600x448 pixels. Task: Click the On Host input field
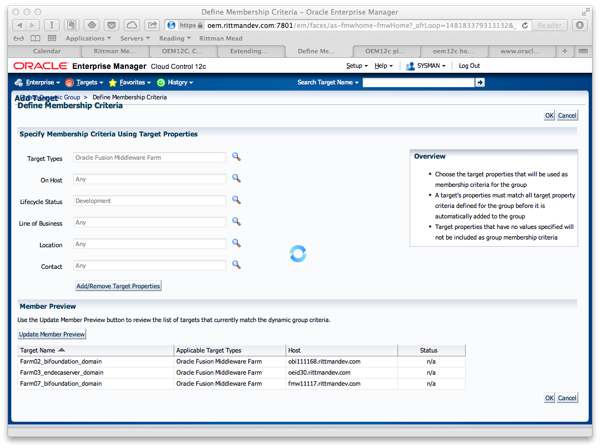point(150,179)
